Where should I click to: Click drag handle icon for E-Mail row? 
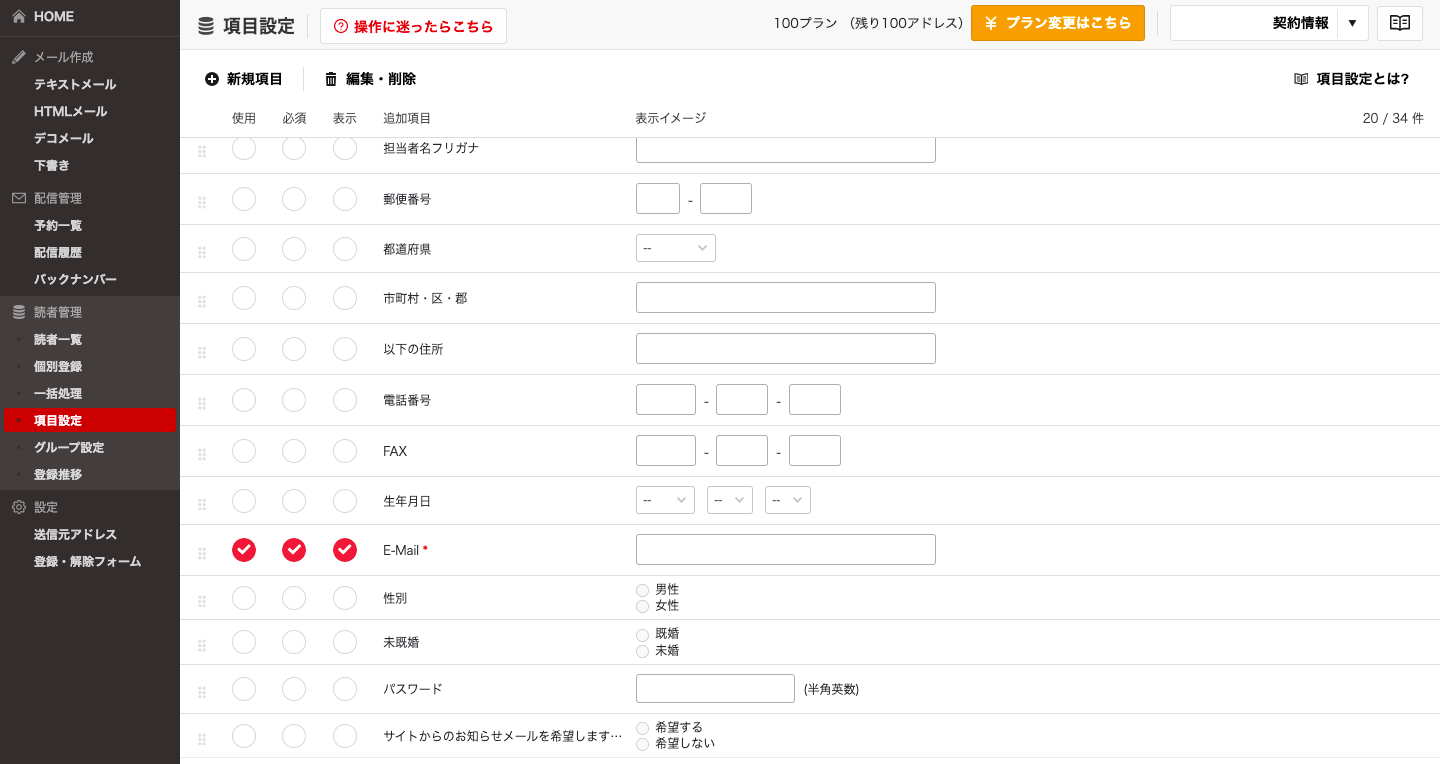[202, 553]
